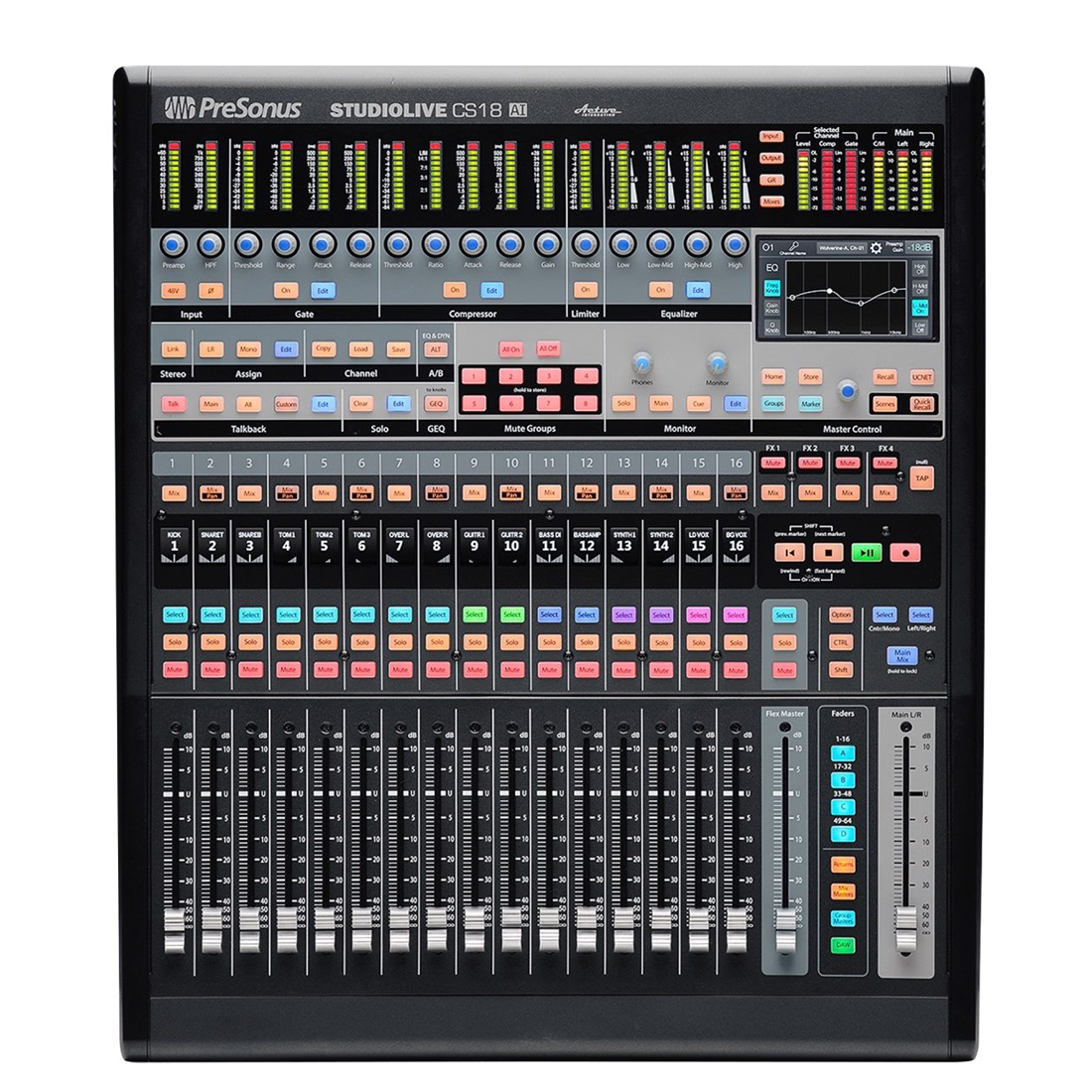
Task: Click the Monitor level knob
Action: coord(717,363)
